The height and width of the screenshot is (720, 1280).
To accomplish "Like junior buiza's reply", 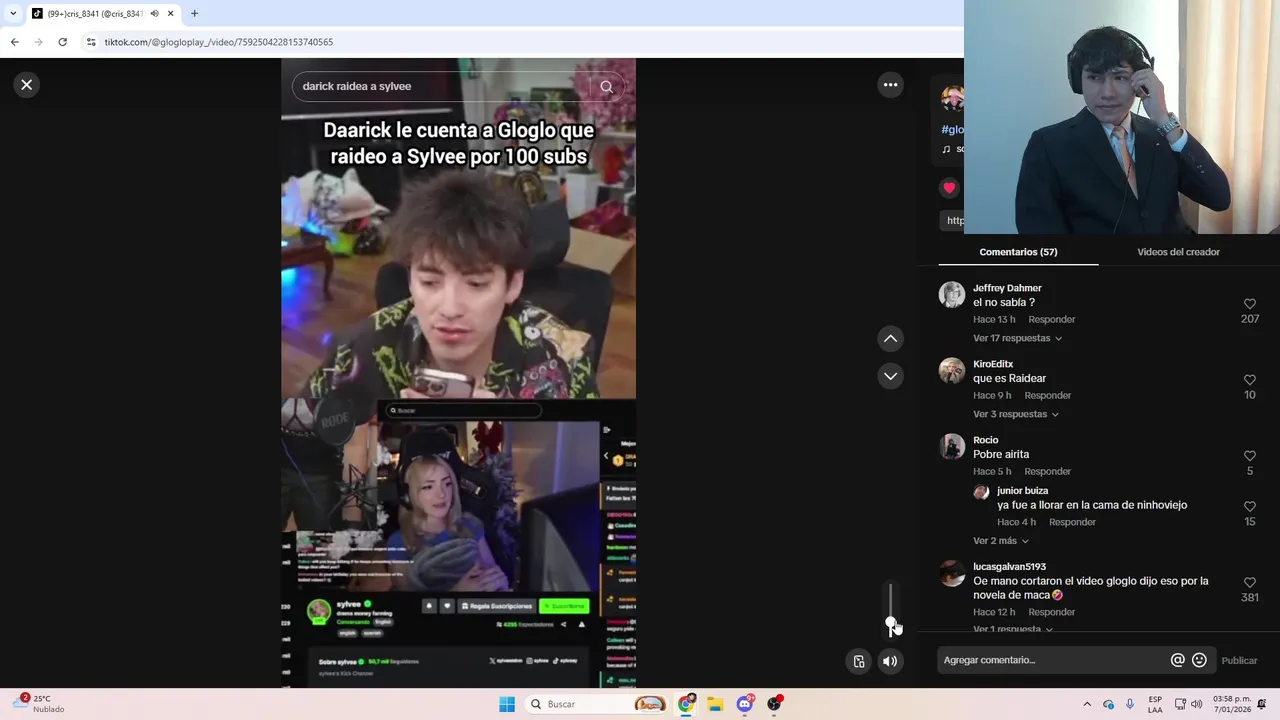I will click(1249, 507).
